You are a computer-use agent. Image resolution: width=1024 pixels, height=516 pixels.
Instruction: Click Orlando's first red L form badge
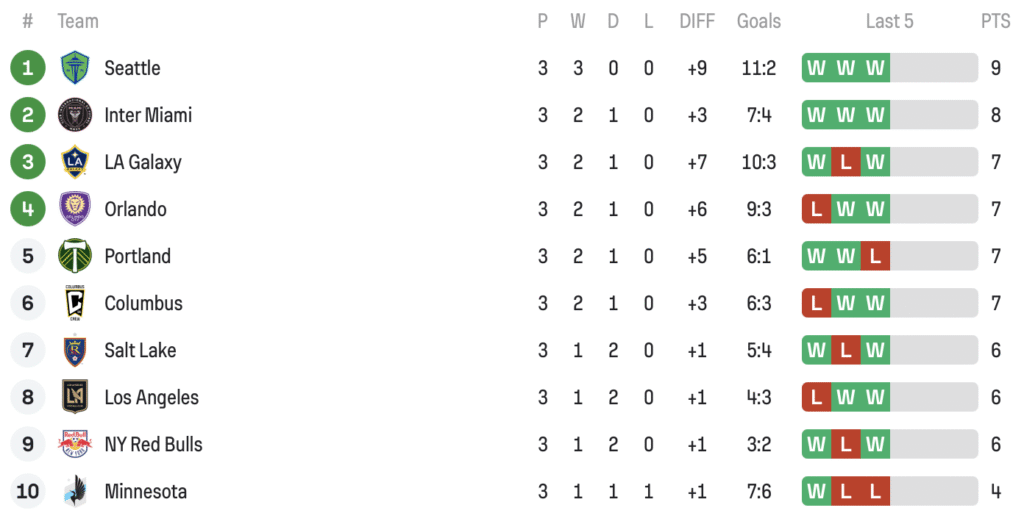816,209
